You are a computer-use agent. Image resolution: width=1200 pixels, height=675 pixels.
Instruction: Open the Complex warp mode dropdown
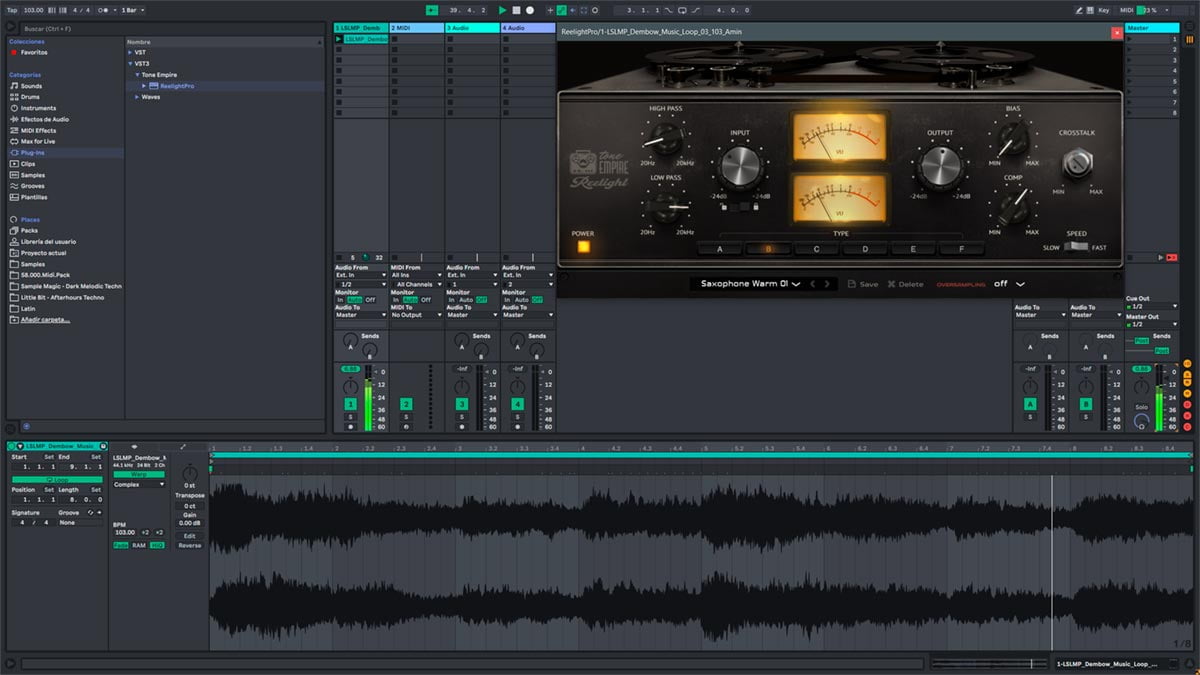(x=138, y=485)
